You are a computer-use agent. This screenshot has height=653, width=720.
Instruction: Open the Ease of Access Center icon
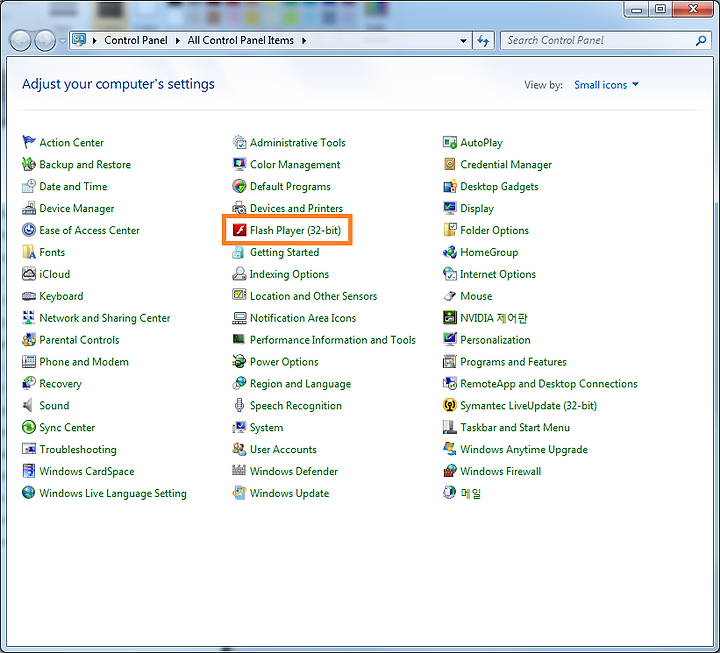28,230
